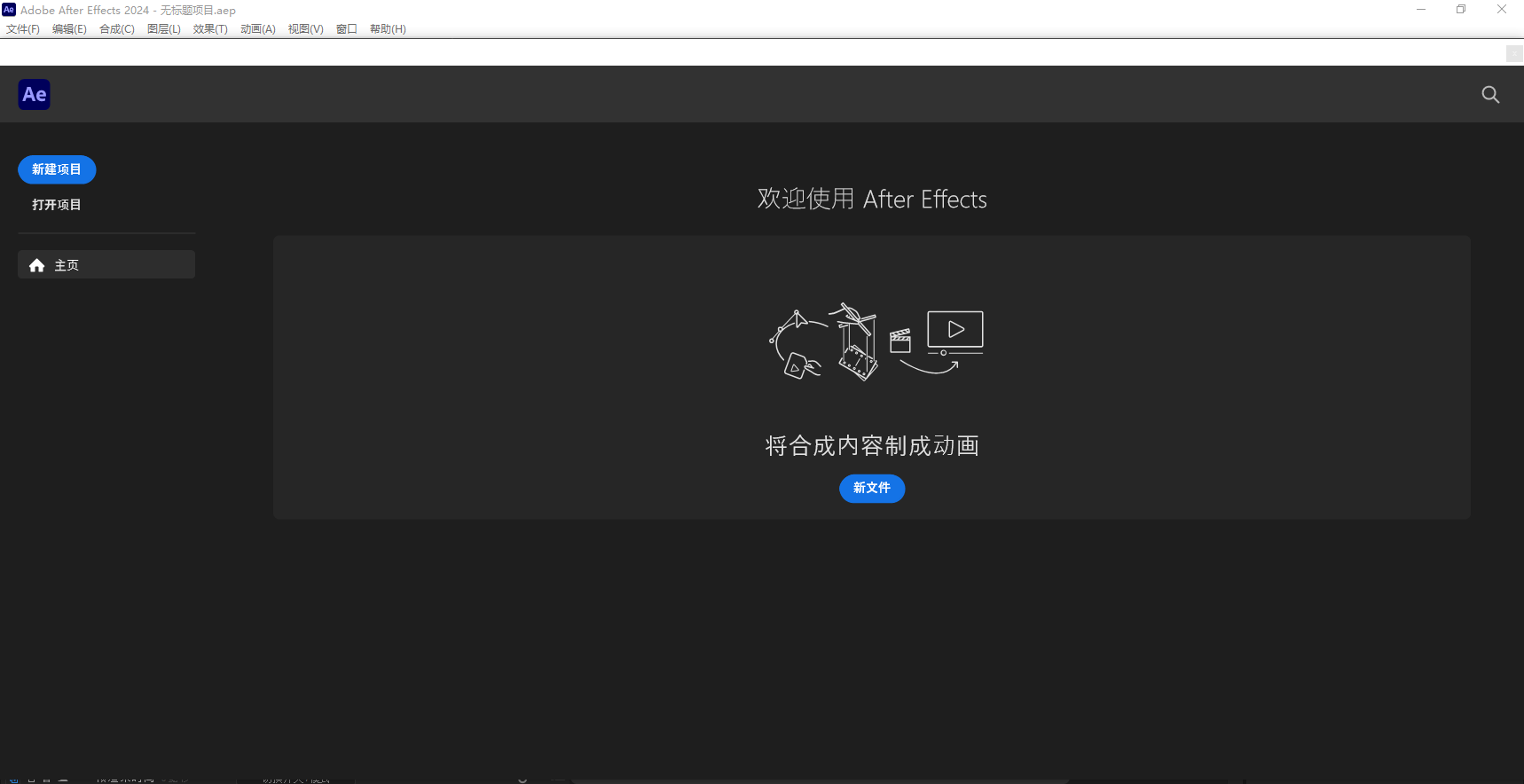This screenshot has height=784, width=1524.
Task: Expand the 合成(C) menu
Action: pos(116,29)
